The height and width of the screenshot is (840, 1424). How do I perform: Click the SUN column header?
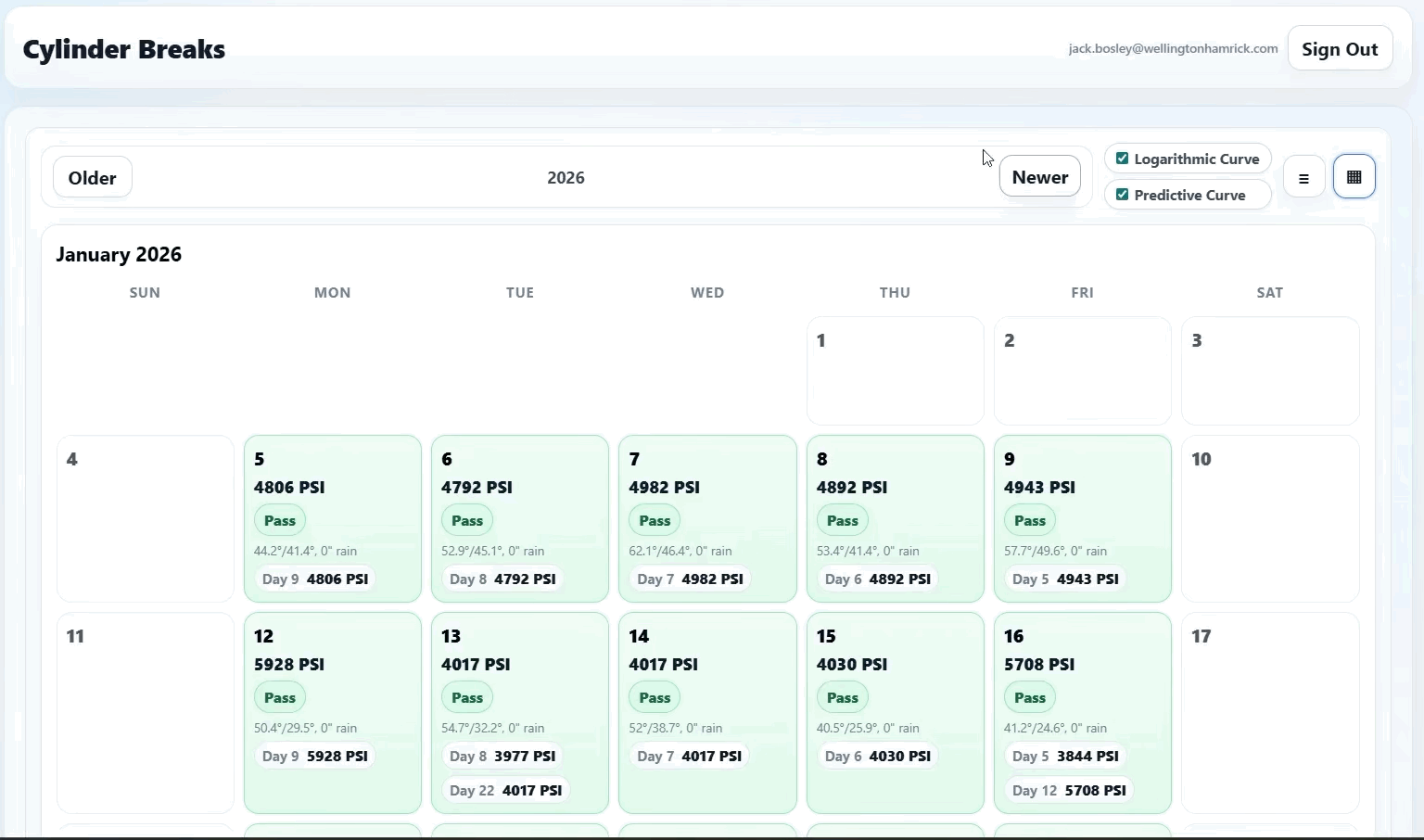(145, 292)
